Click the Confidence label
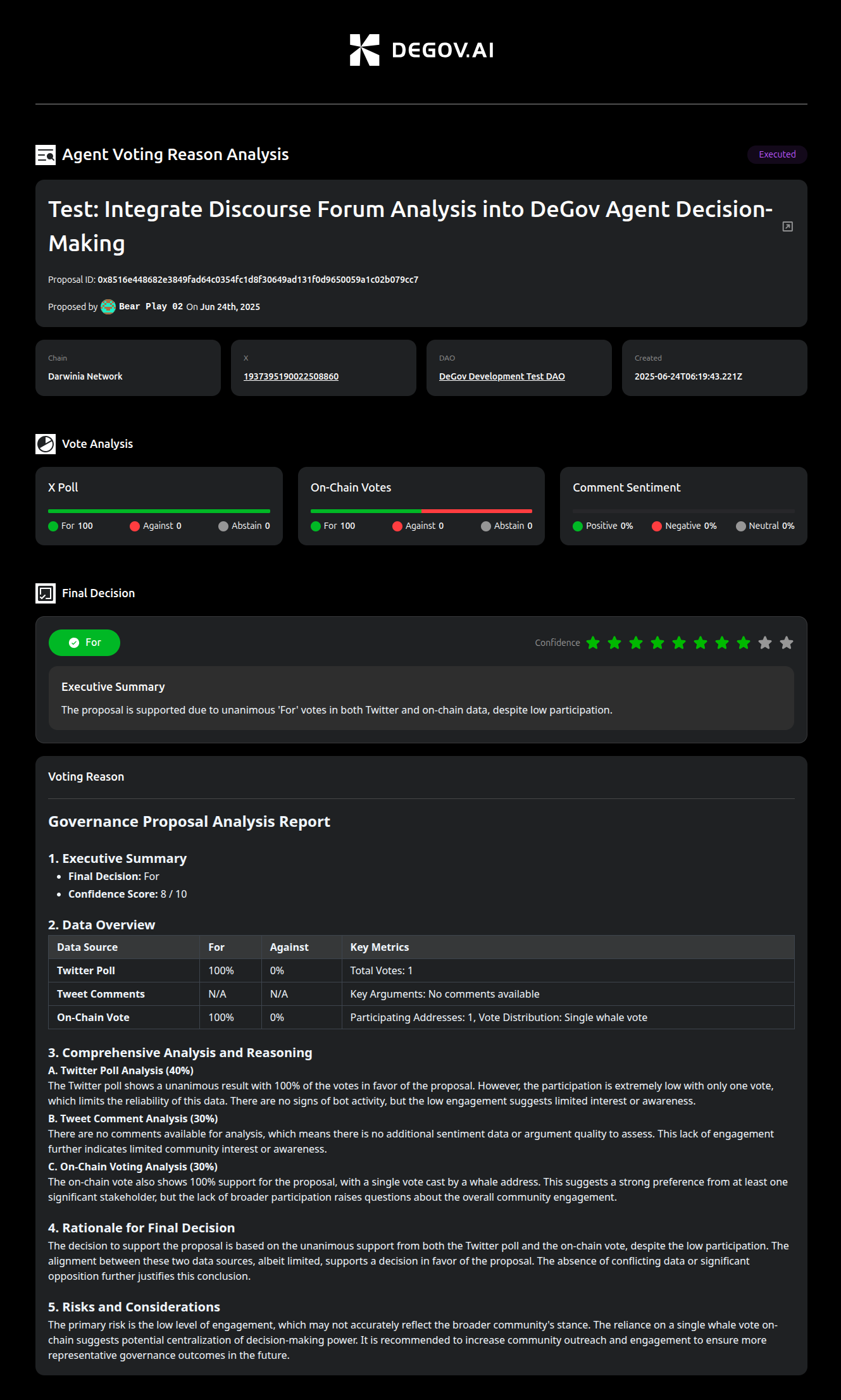This screenshot has width=841, height=1400. point(558,643)
